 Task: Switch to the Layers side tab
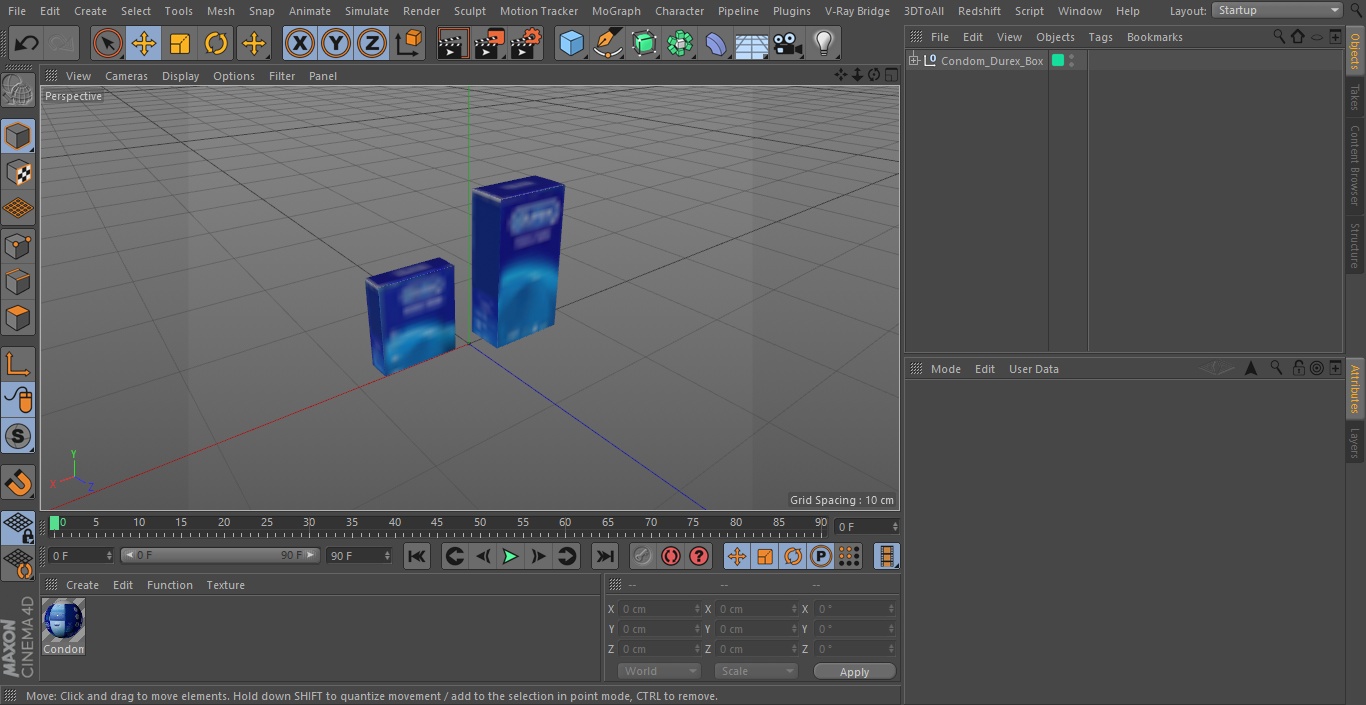(1355, 442)
